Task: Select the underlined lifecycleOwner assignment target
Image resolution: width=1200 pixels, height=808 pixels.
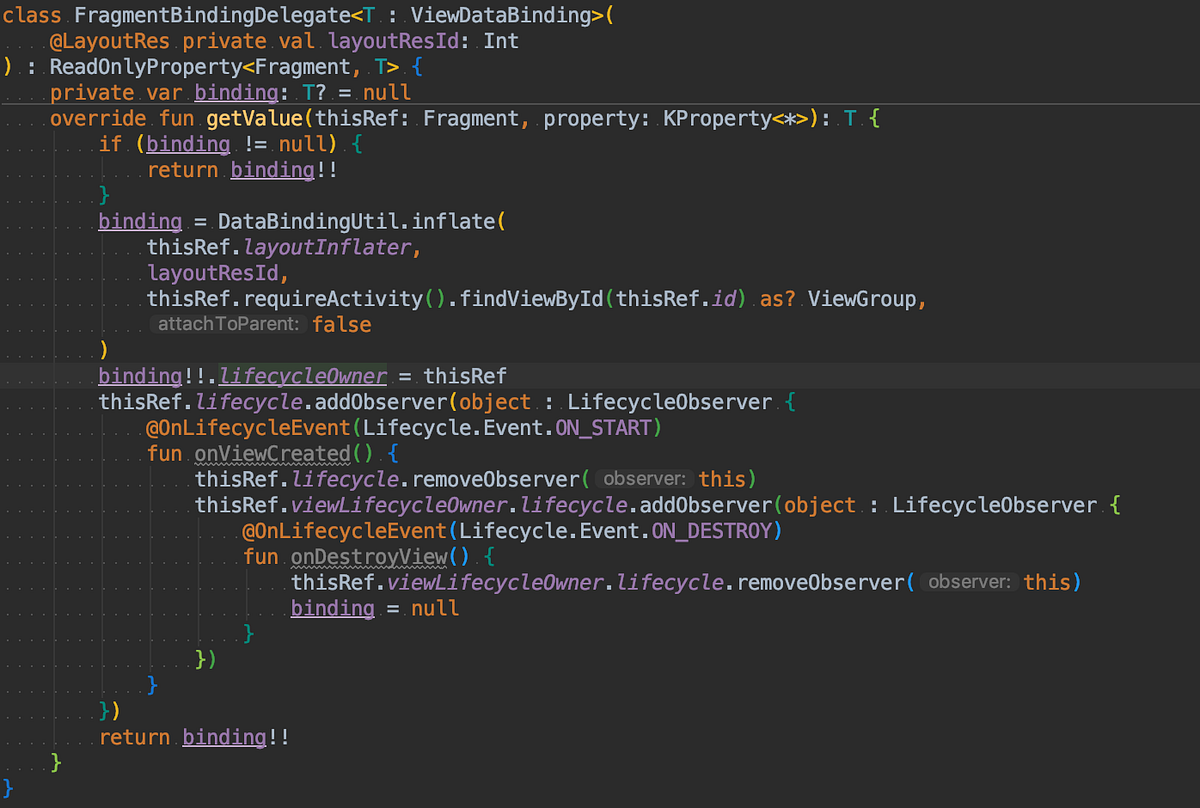Action: 302,375
